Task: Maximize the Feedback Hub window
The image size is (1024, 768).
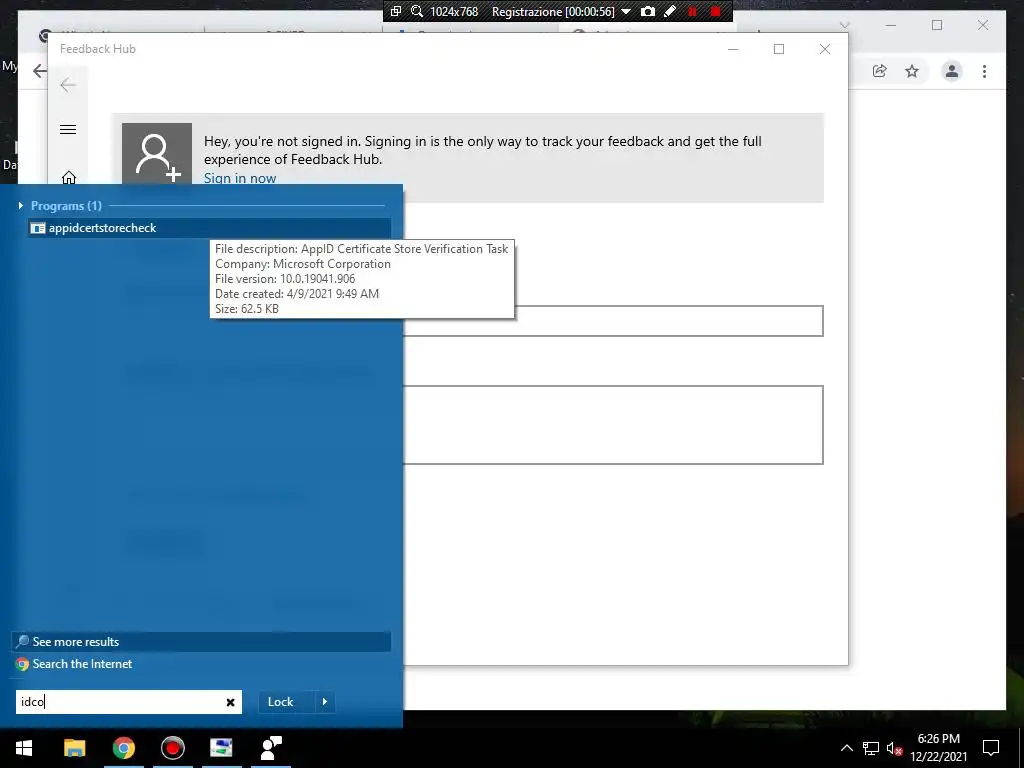Action: point(779,49)
